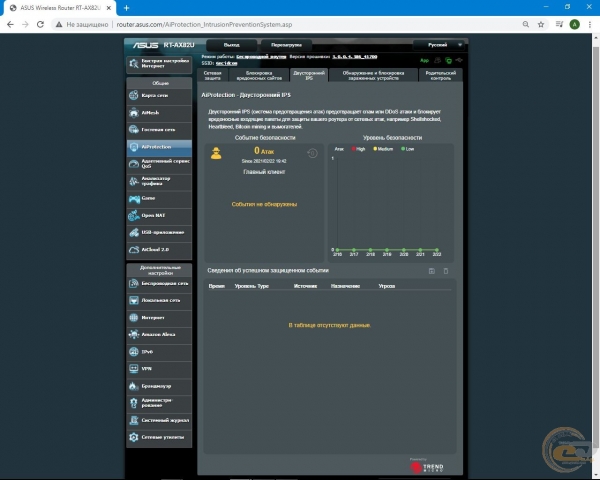Screen dimensions: 600x480
Task: Open Firewall (Брандмауэр) settings
Action: (159, 386)
